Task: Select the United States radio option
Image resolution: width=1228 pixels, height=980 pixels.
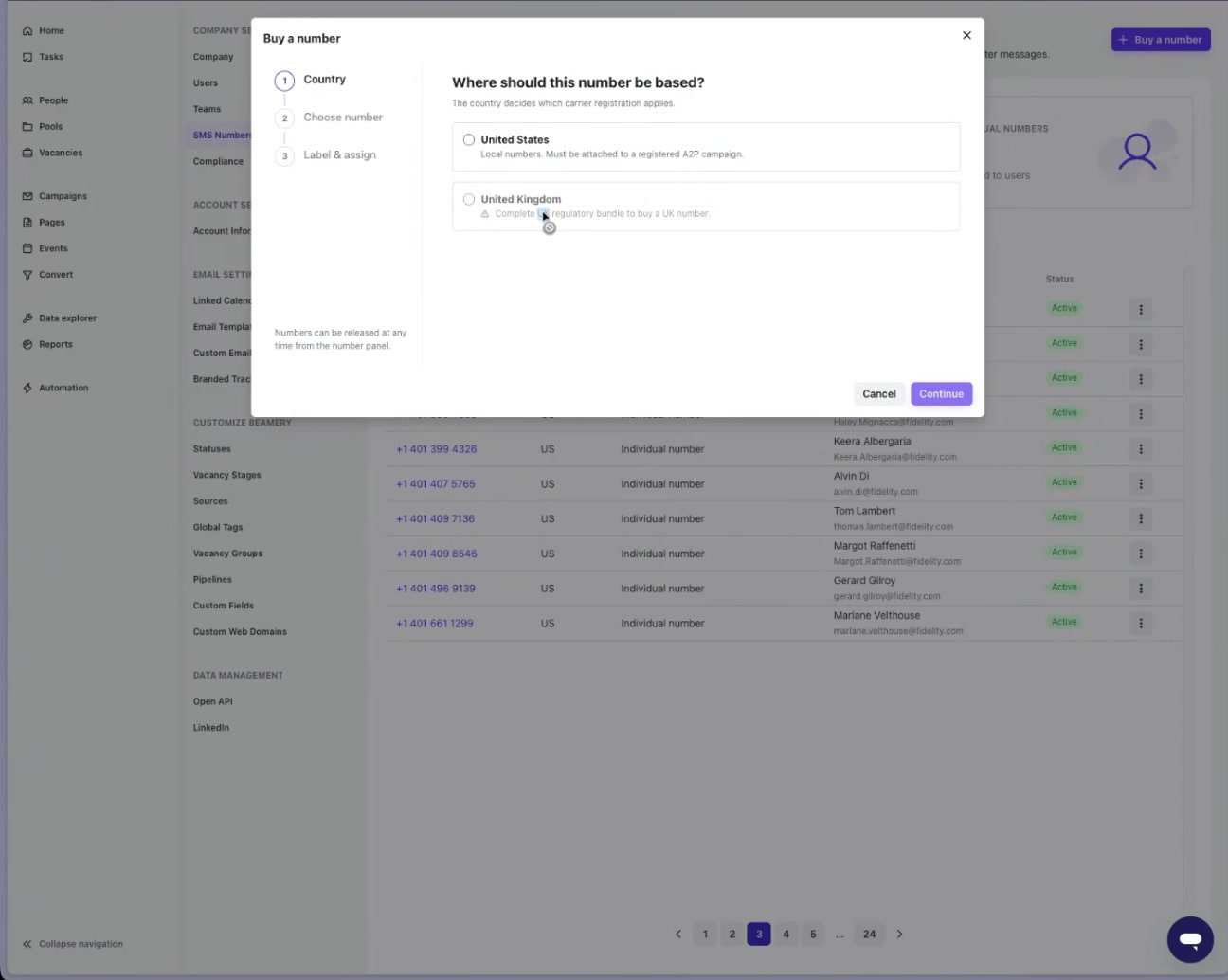Action: coord(469,140)
